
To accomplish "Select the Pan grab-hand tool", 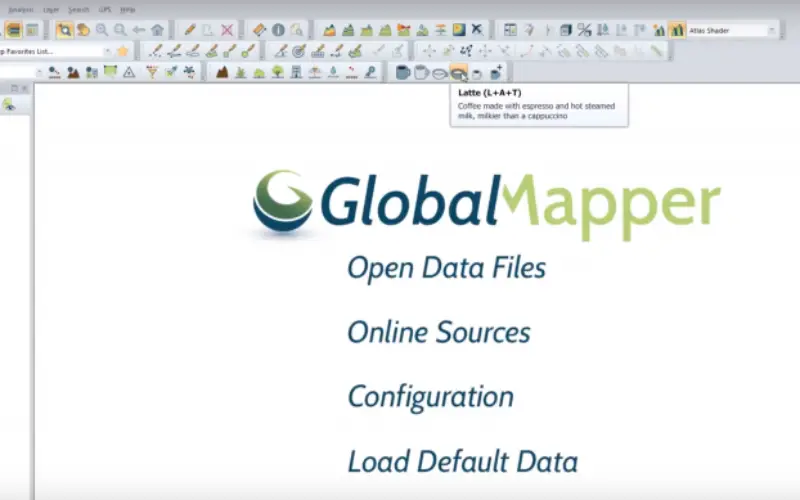I will [83, 30].
